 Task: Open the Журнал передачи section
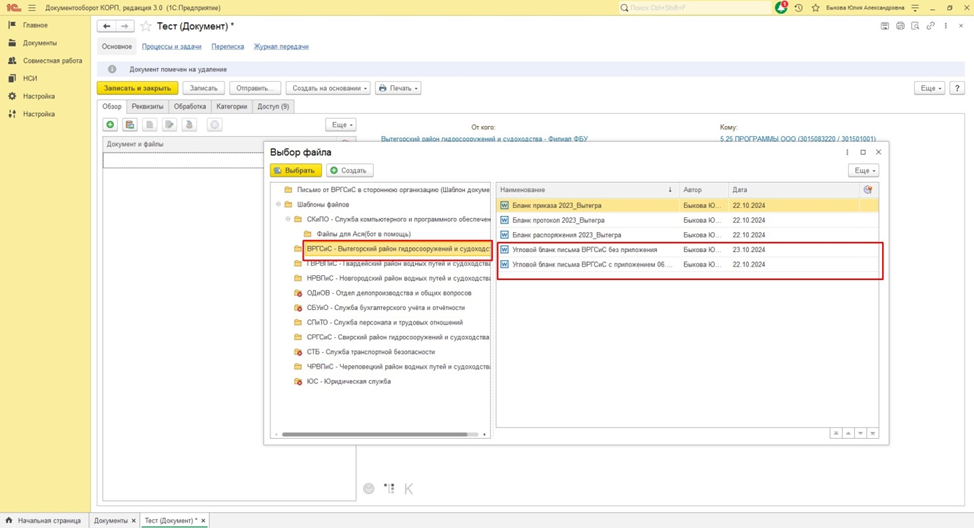click(x=281, y=47)
